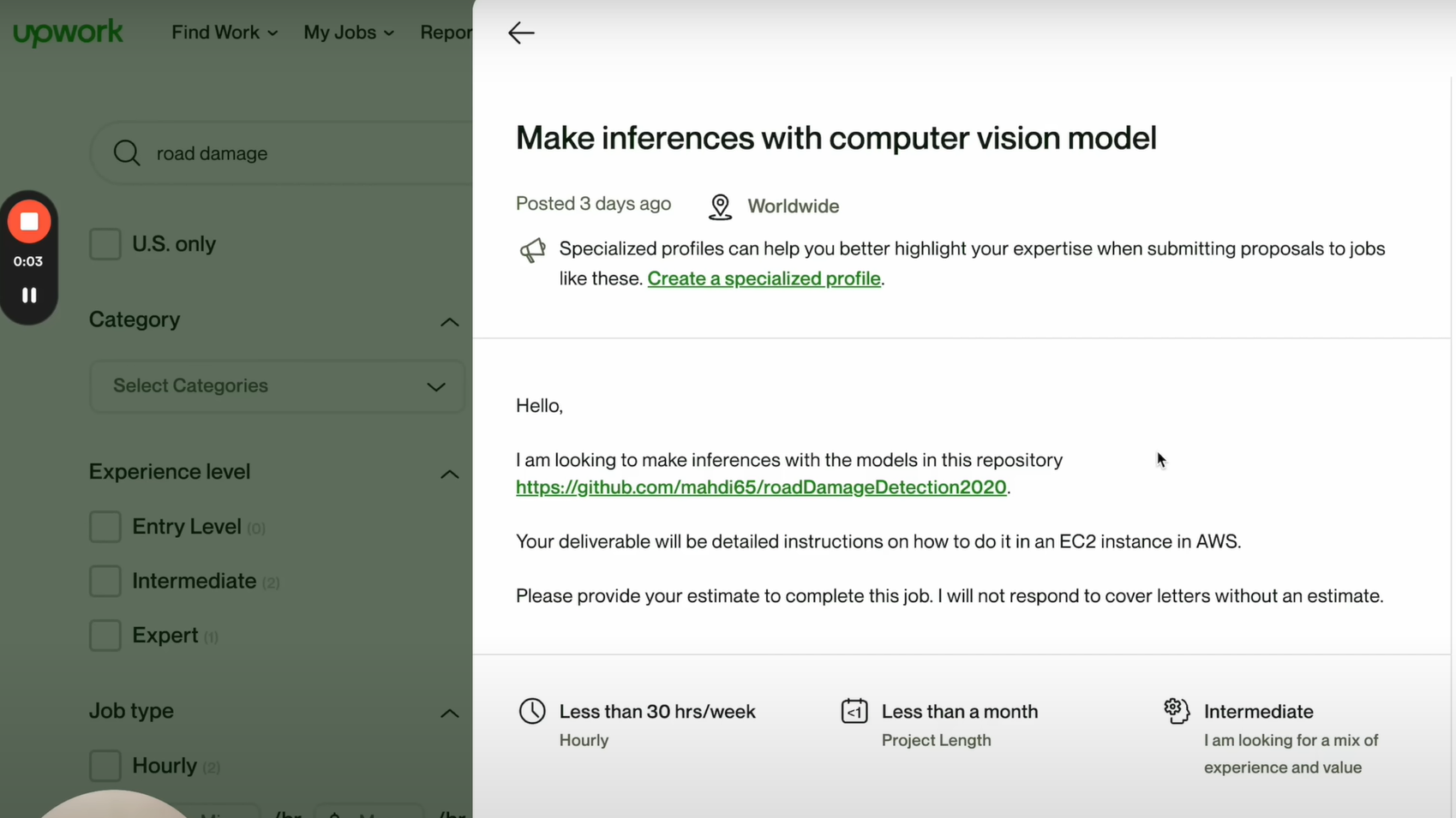
Task: Collapse the Experience level section
Action: point(449,474)
